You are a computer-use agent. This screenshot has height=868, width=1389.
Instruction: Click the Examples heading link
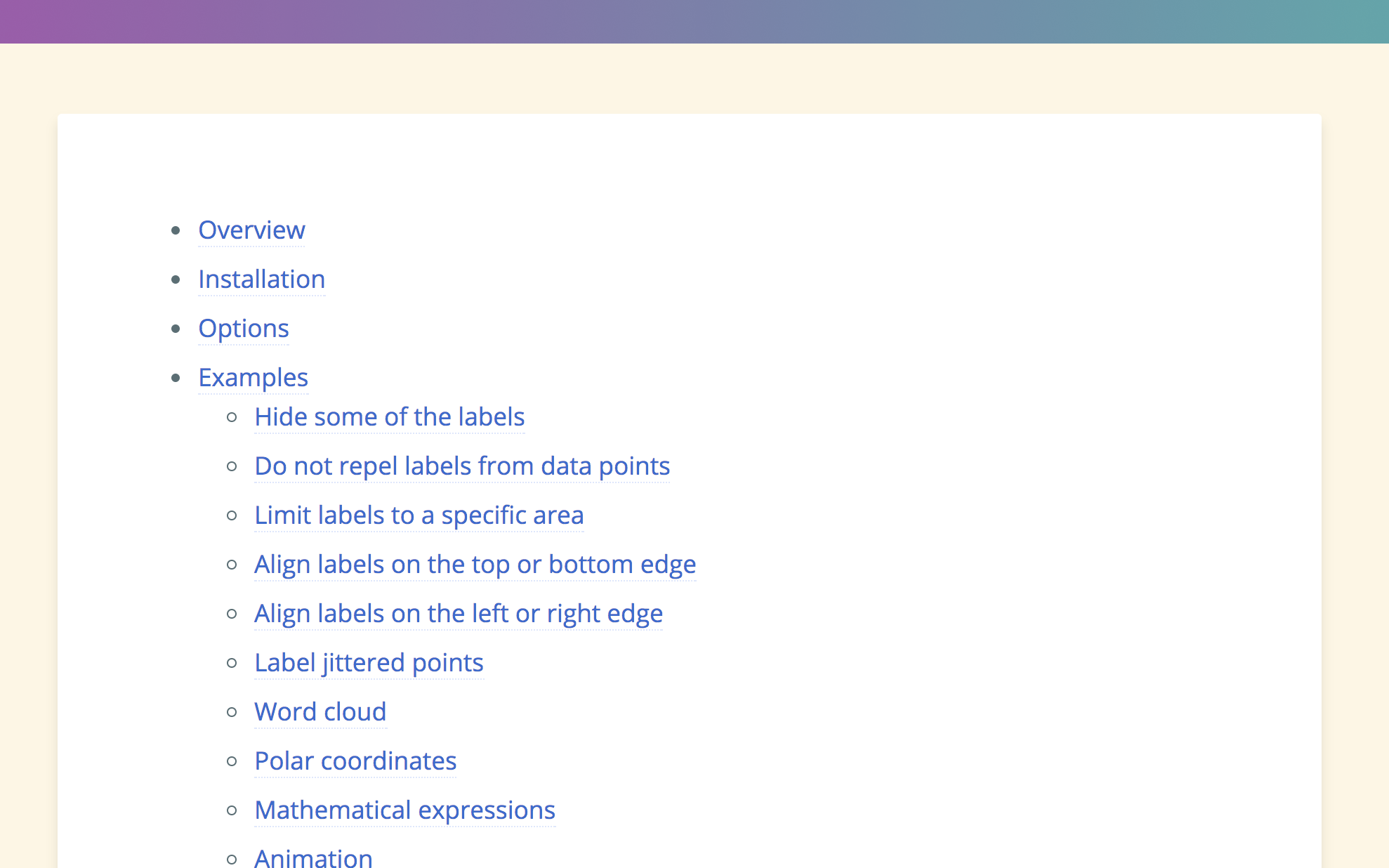(x=253, y=377)
